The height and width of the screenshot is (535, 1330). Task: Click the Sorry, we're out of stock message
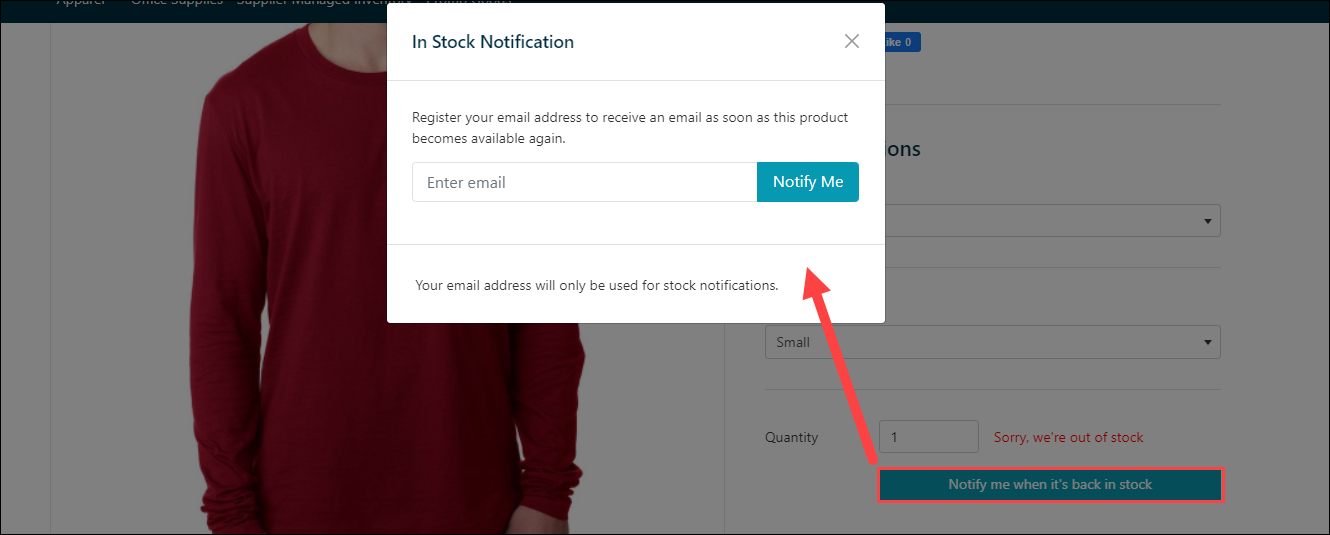[x=1068, y=437]
